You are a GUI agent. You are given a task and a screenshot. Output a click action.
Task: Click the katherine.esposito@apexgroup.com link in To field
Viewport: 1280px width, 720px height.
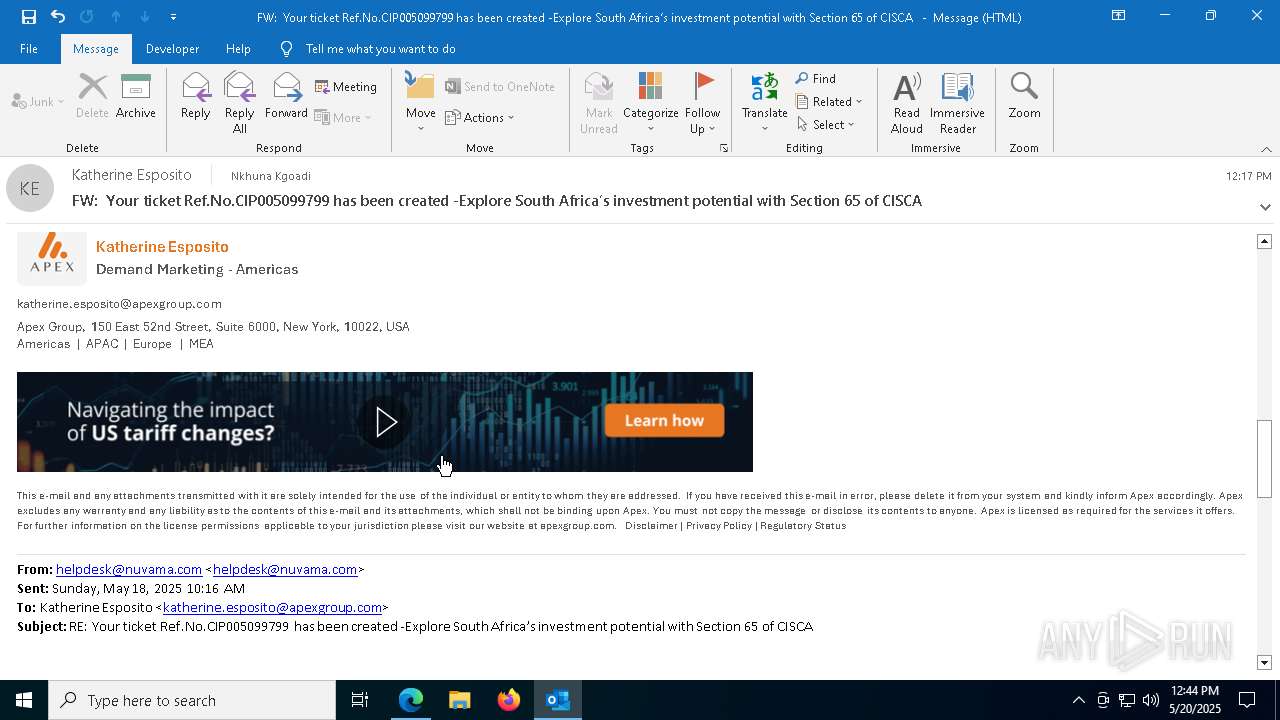(272, 607)
